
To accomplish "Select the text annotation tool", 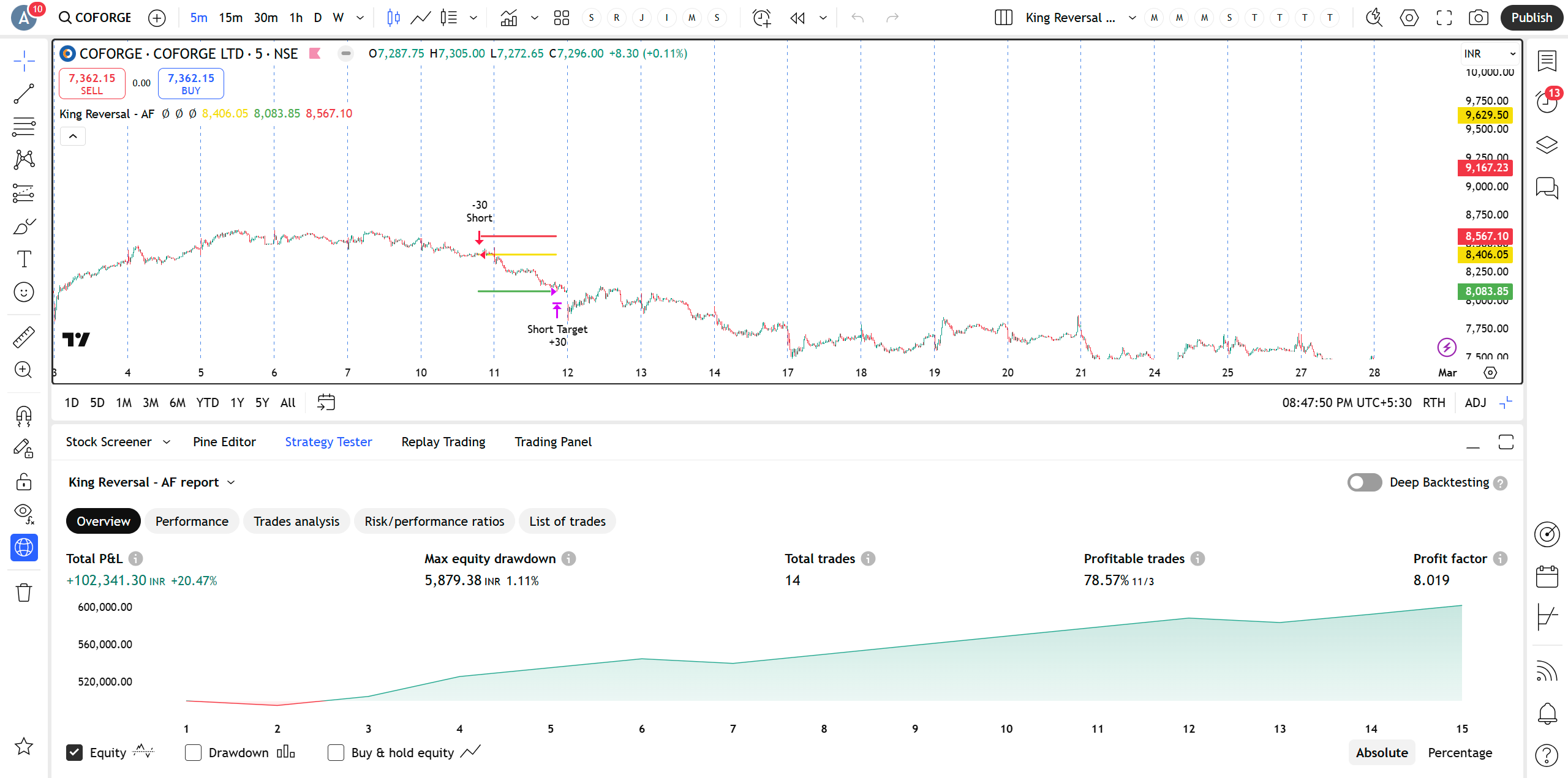I will coord(24,259).
